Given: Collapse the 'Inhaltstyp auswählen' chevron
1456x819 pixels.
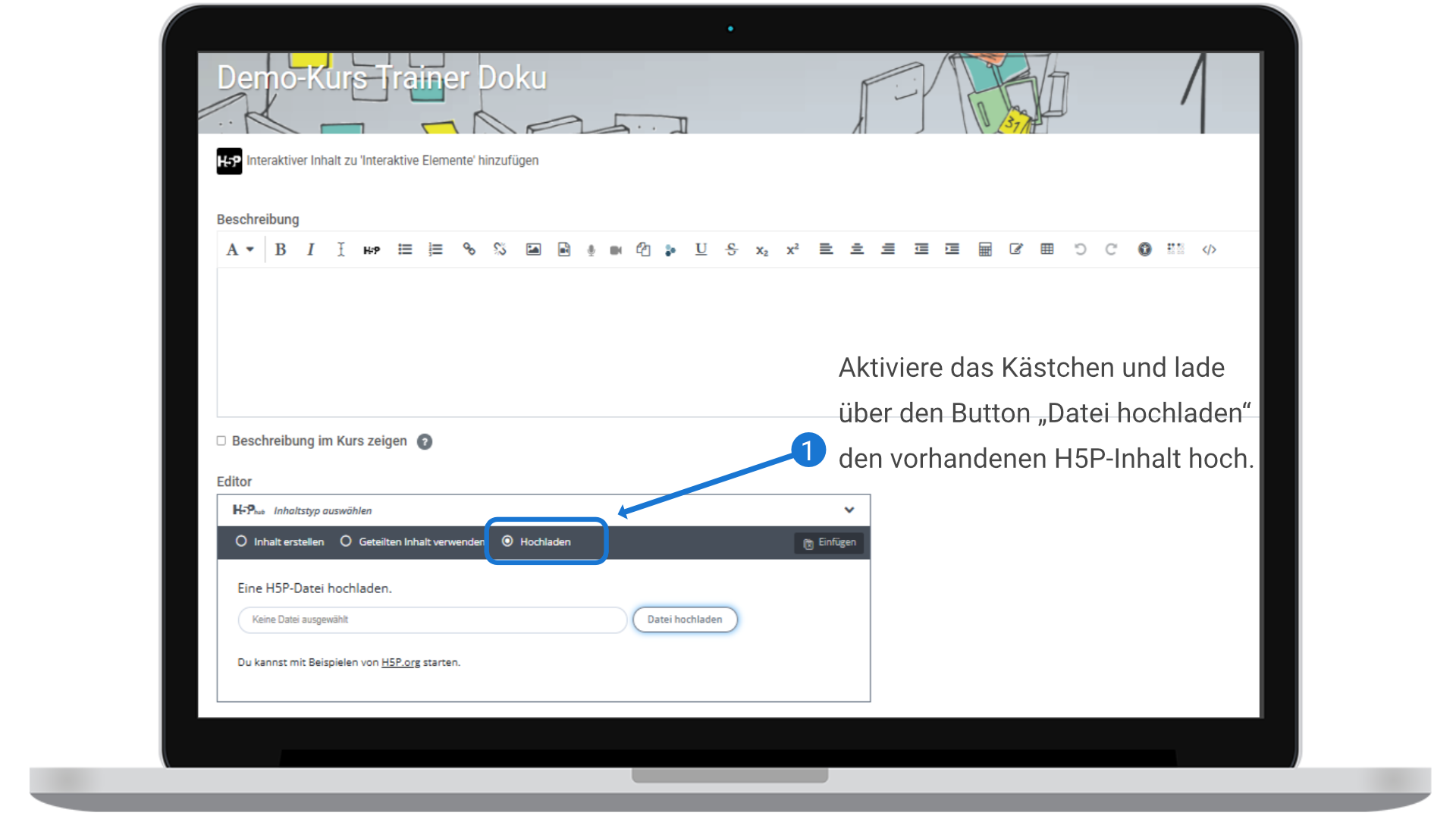Looking at the screenshot, I should [849, 510].
